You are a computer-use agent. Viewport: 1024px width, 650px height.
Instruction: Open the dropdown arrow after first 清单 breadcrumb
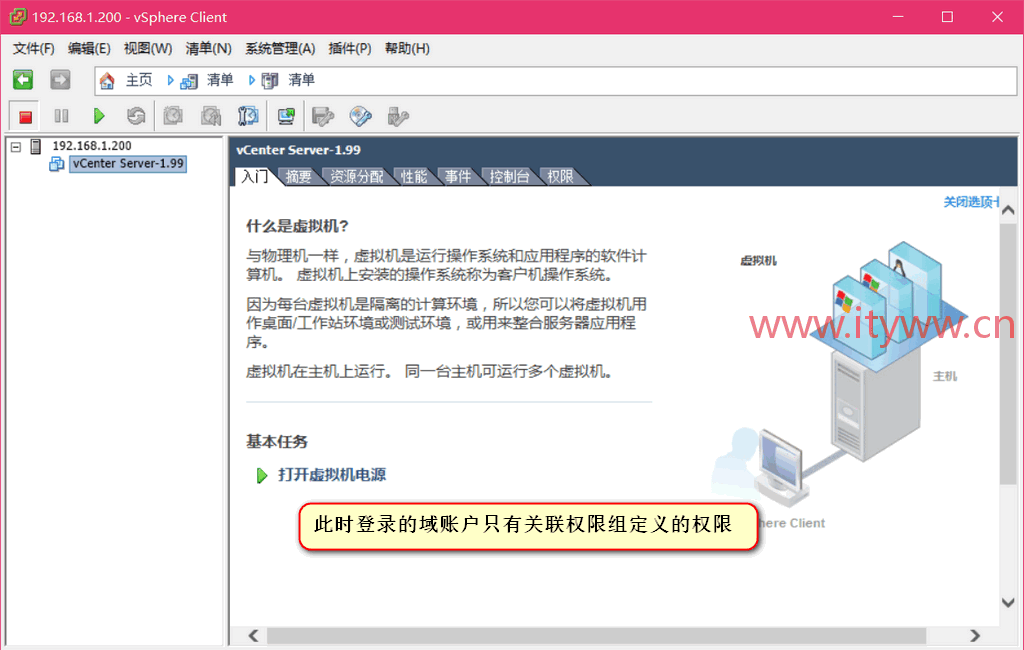[x=251, y=80]
